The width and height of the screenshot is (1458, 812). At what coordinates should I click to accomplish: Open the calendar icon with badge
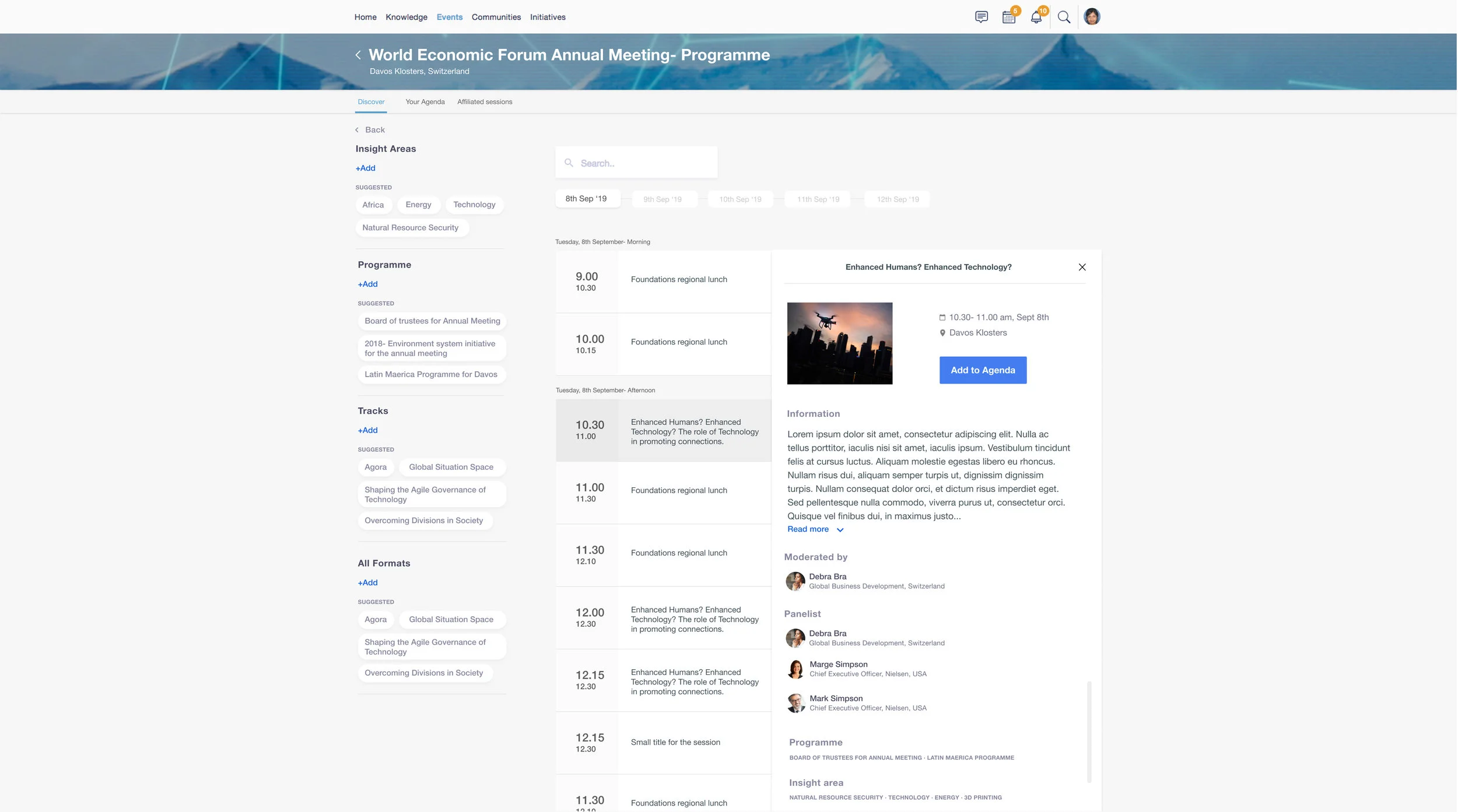1009,17
